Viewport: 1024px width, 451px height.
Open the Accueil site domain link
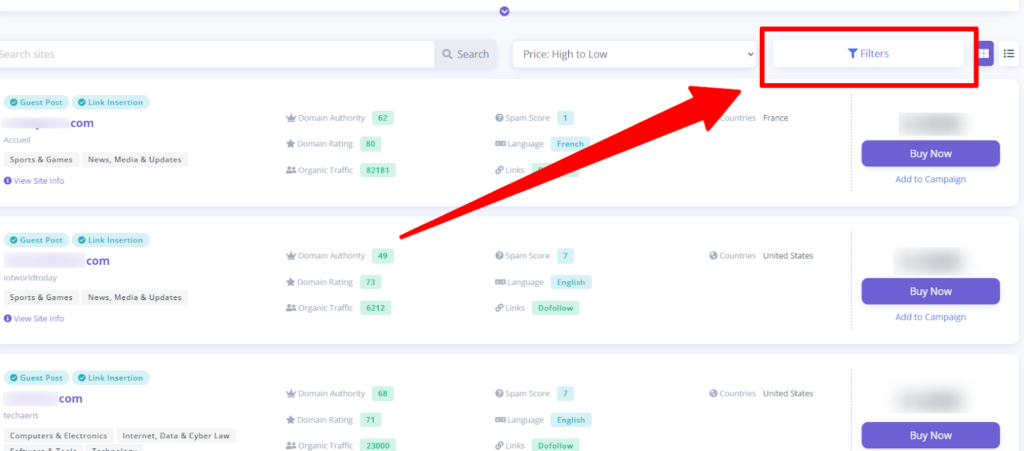click(48, 123)
